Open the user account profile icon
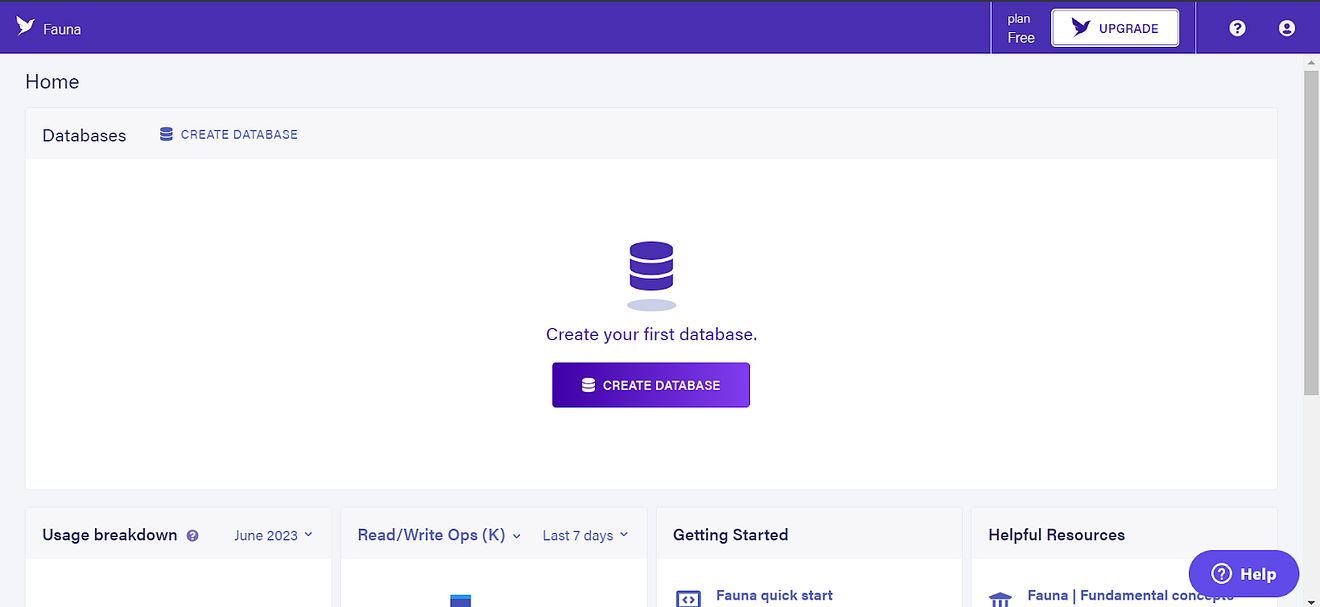The image size is (1320, 607). 1287,28
